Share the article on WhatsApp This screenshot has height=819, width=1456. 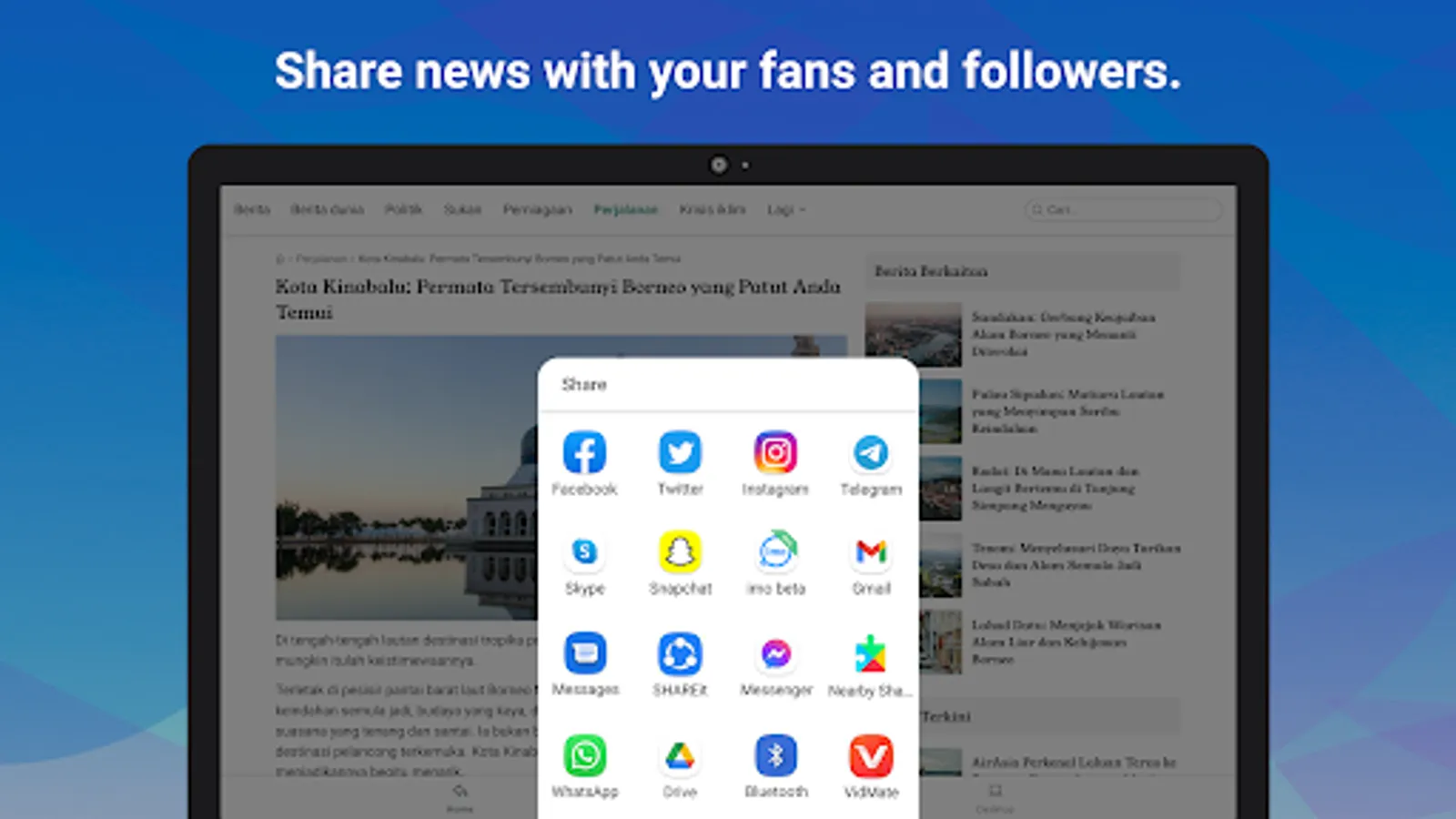pyautogui.click(x=584, y=755)
